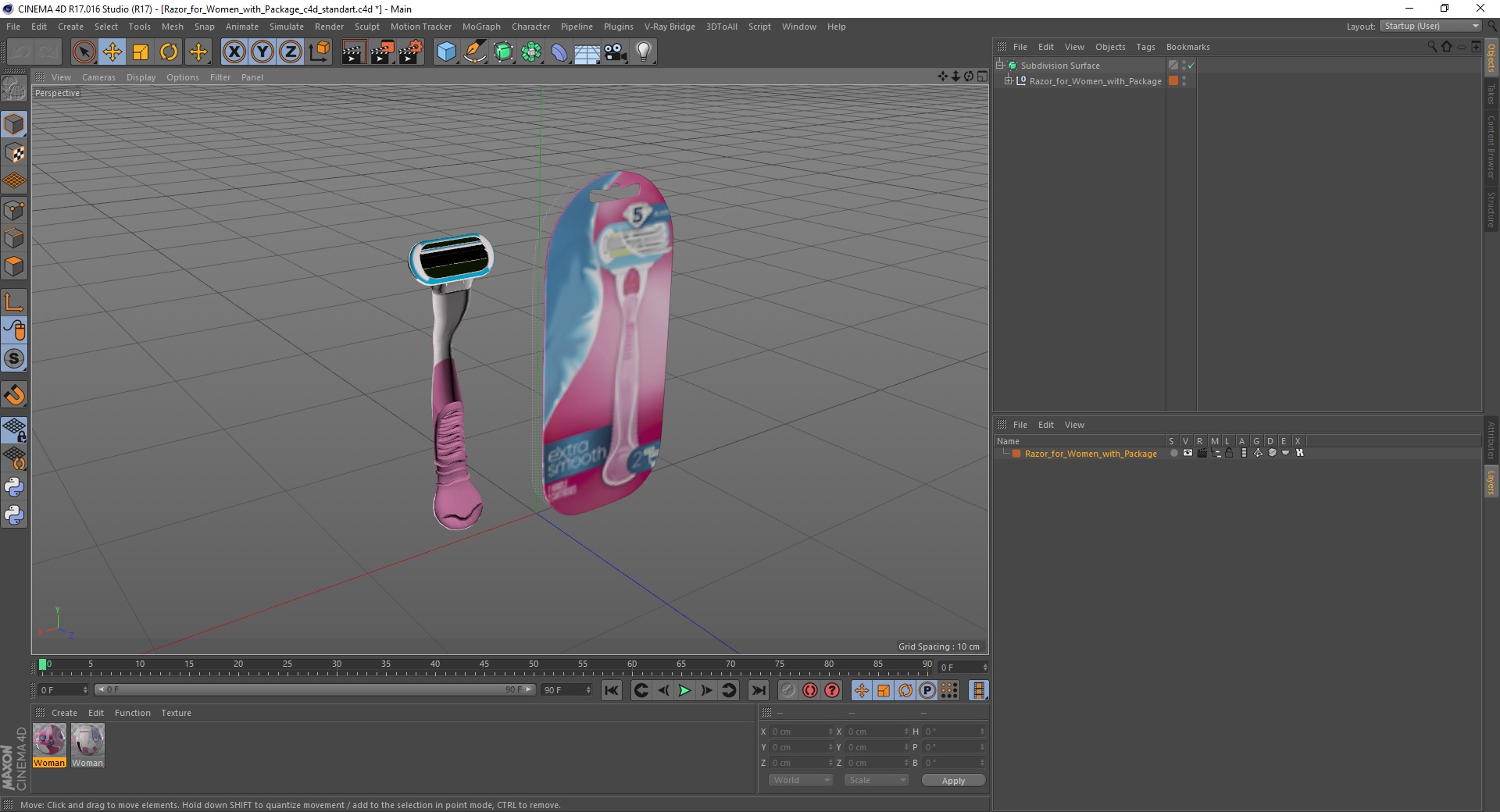Add a floor/environment object
The width and height of the screenshot is (1500, 812).
(x=587, y=52)
